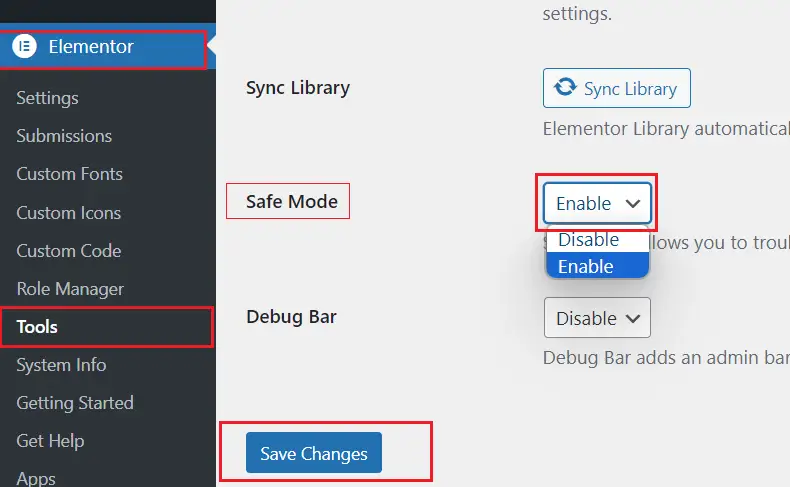Select Role Manager in the sidebar
This screenshot has height=487, width=790.
(70, 289)
